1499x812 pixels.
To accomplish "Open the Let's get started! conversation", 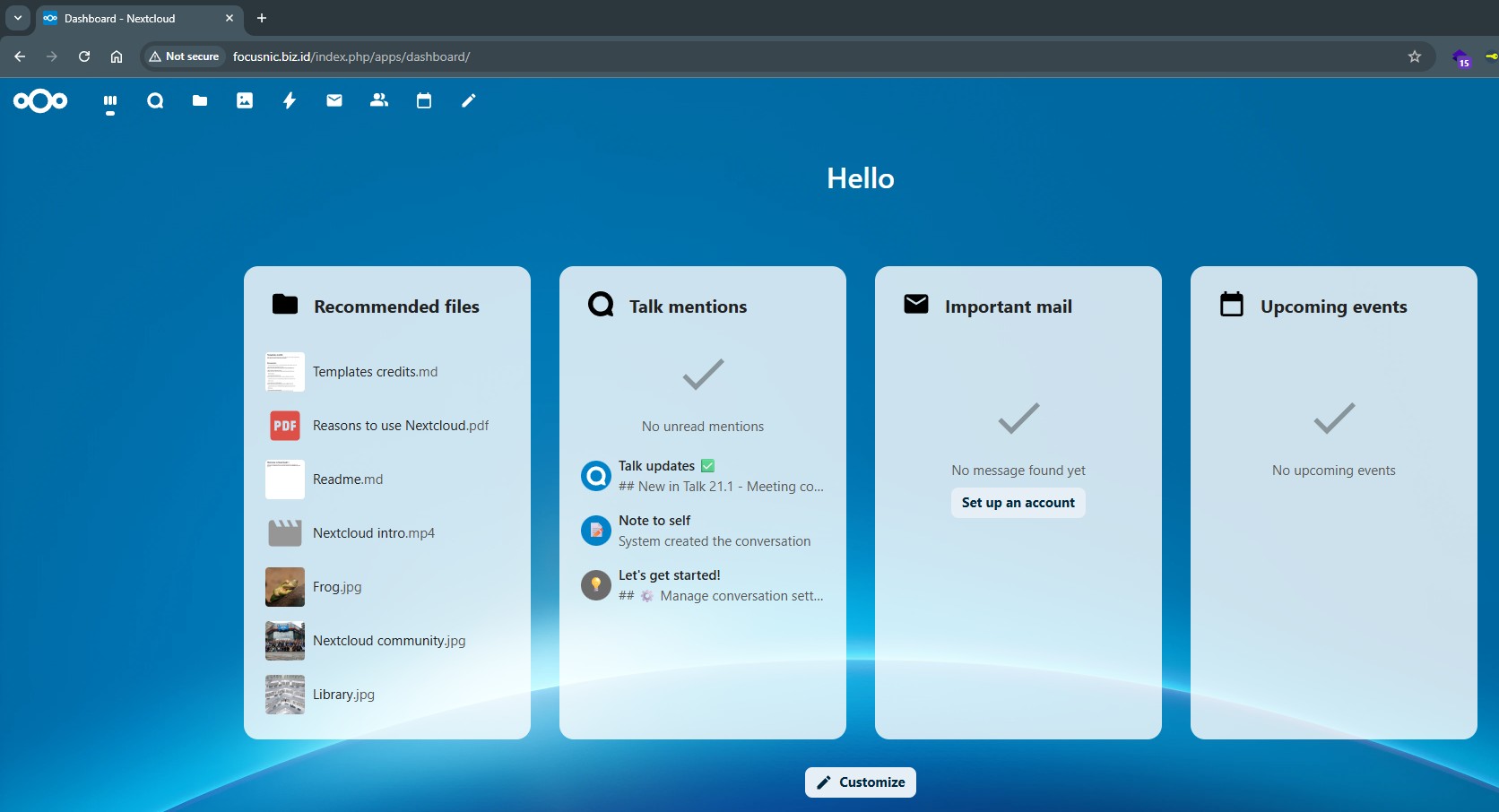I will [702, 585].
